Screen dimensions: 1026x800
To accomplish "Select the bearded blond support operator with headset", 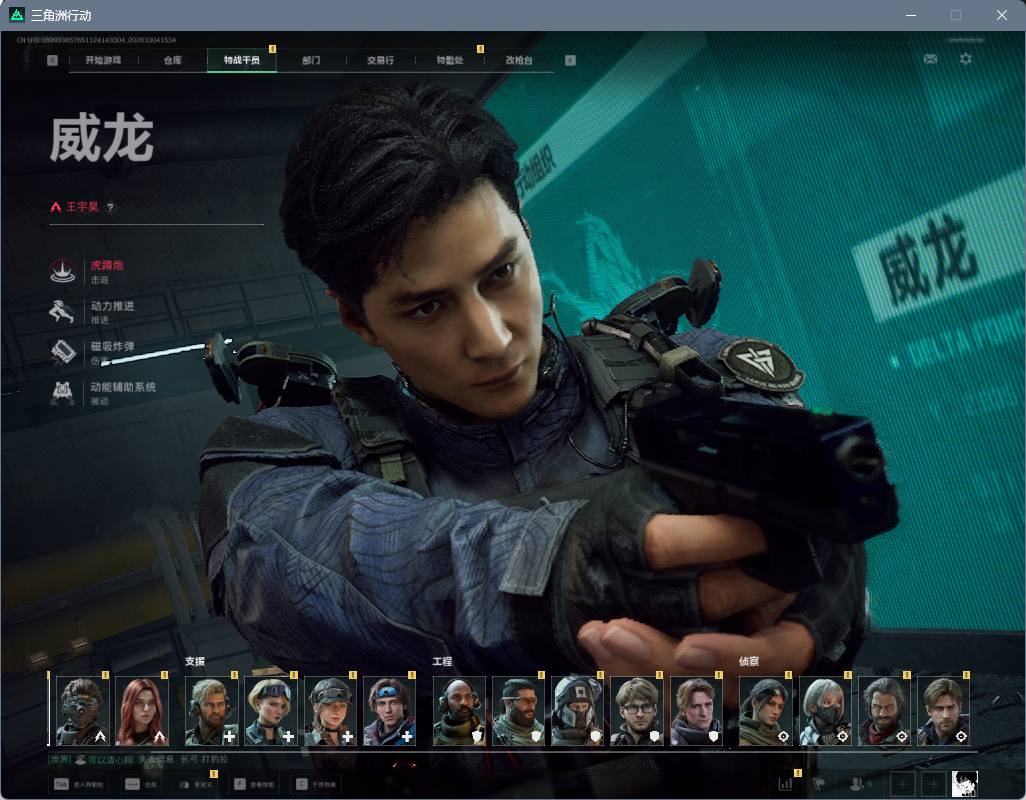I will [x=212, y=711].
